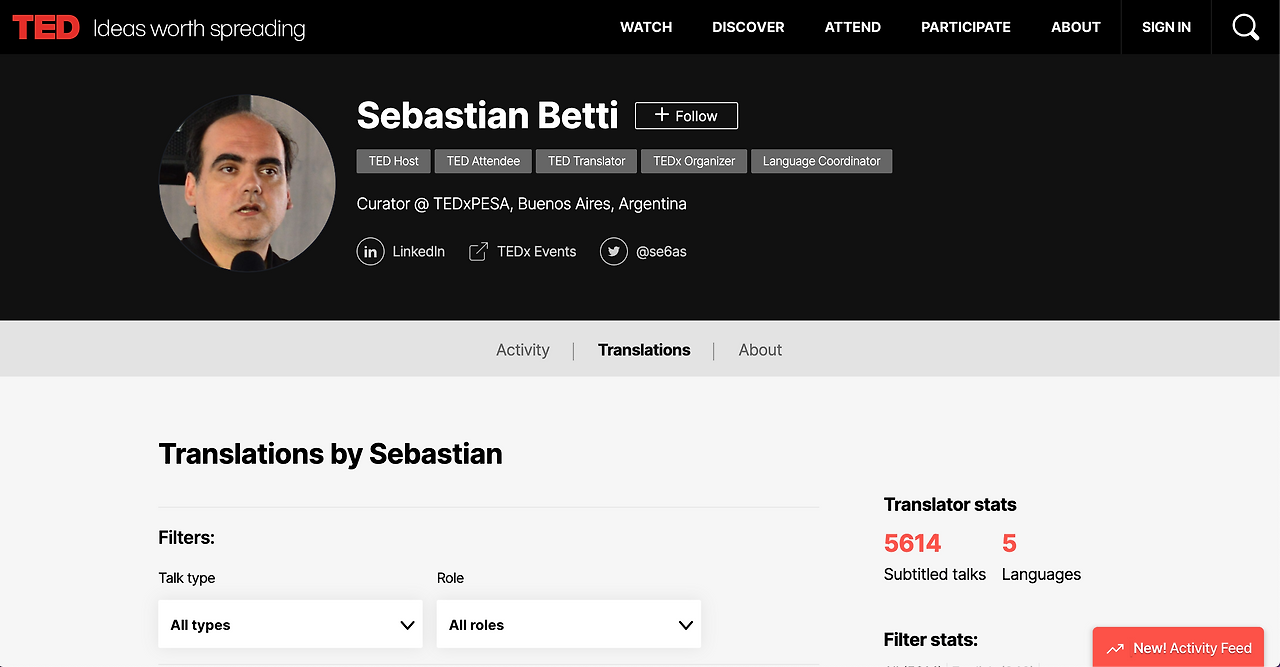Screen dimensions: 1280x667
Task: Click the plus icon on Follow
Action: [661, 115]
